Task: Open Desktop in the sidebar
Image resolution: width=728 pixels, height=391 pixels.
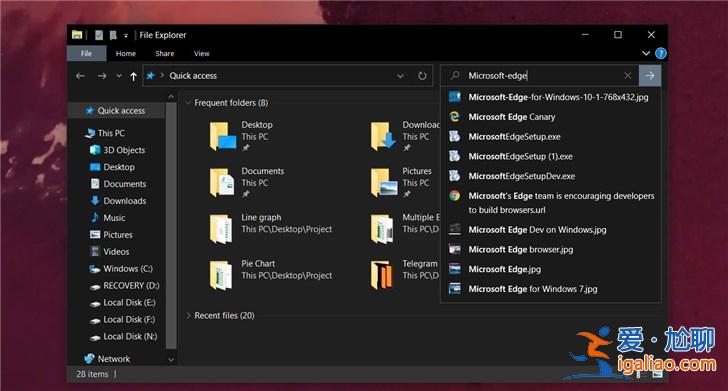Action: click(x=113, y=167)
